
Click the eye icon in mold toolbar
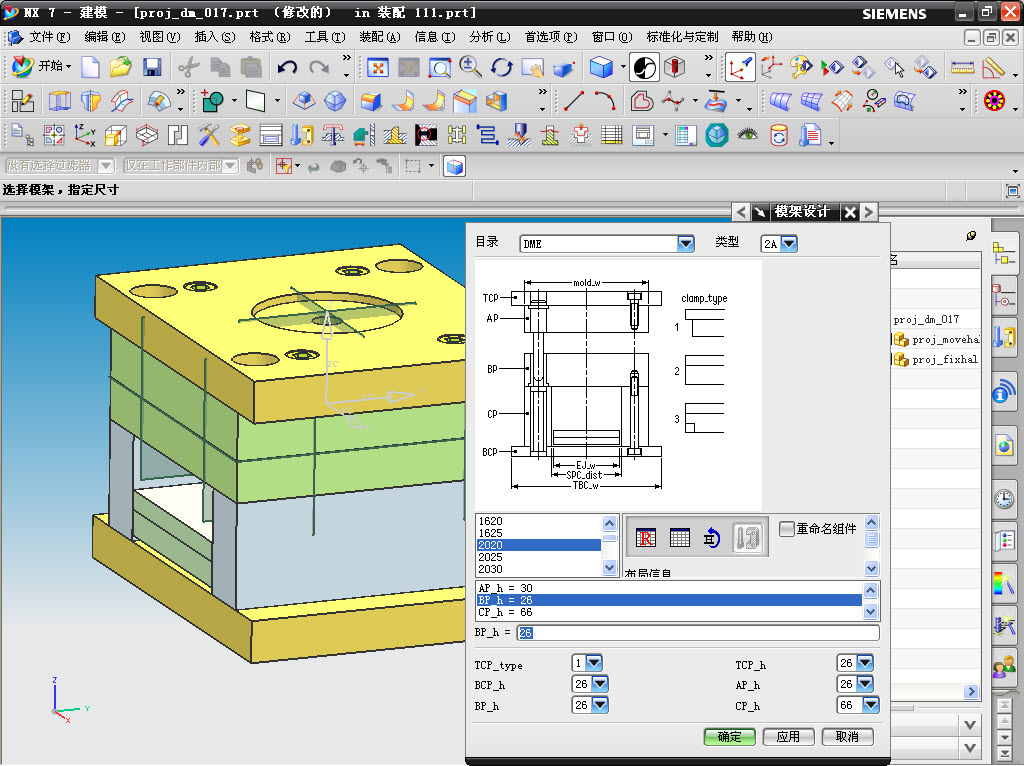[747, 135]
